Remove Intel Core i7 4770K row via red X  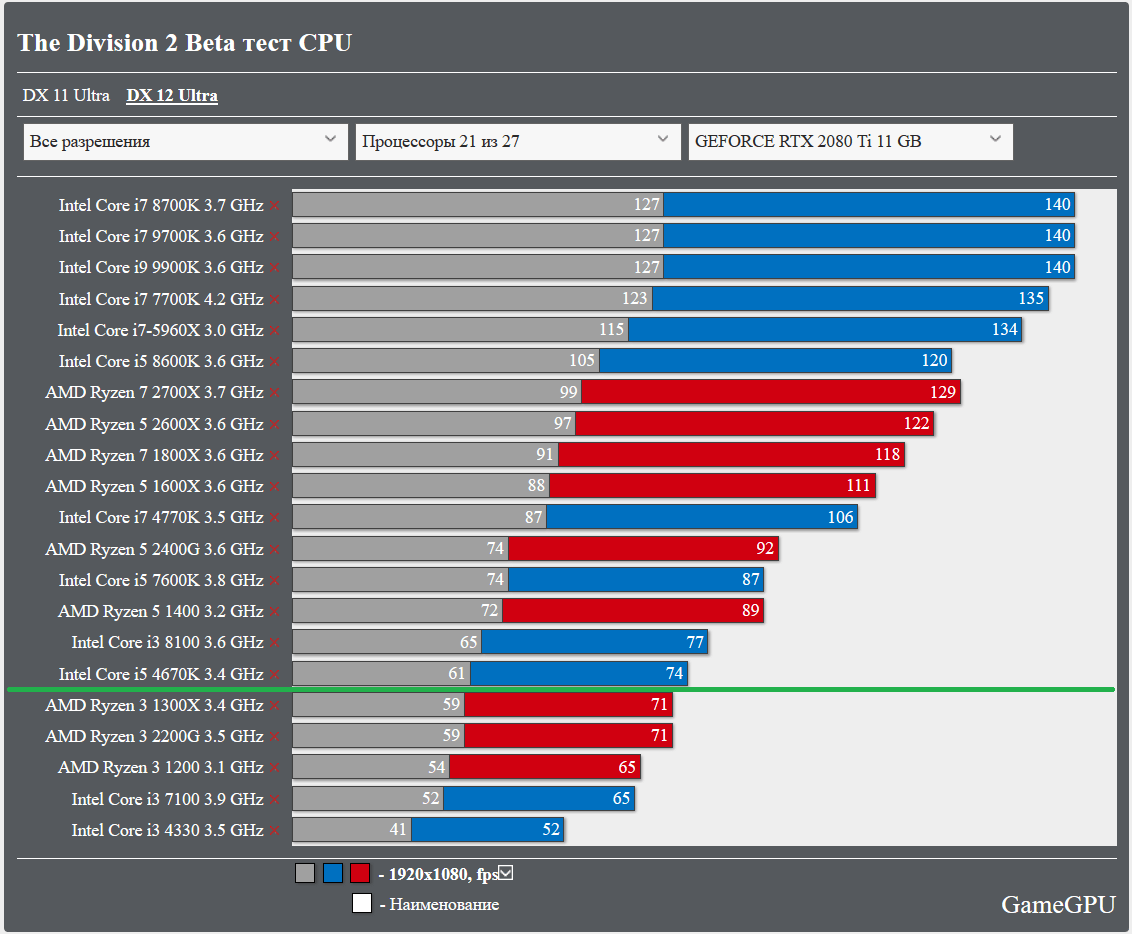coord(275,518)
